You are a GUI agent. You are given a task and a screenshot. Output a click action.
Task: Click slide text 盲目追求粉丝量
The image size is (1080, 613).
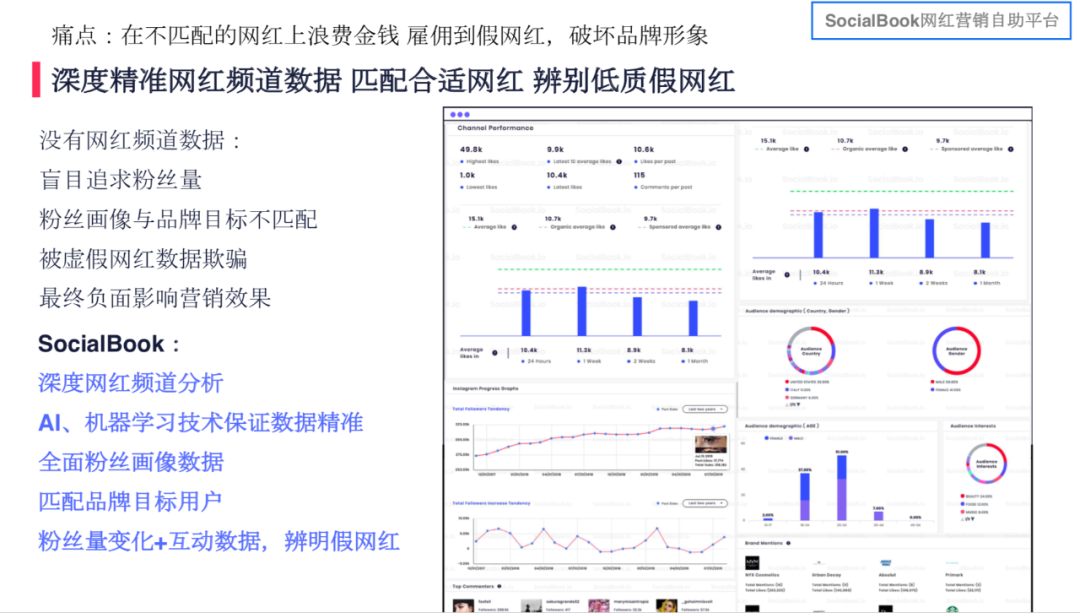(x=121, y=180)
